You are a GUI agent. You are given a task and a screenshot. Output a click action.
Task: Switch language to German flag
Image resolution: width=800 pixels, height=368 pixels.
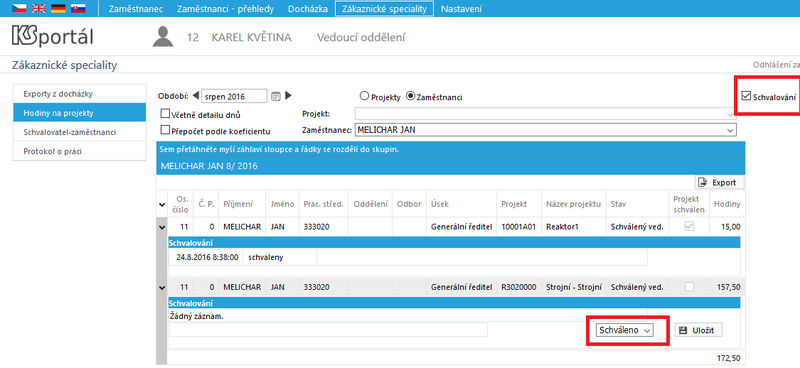[58, 9]
